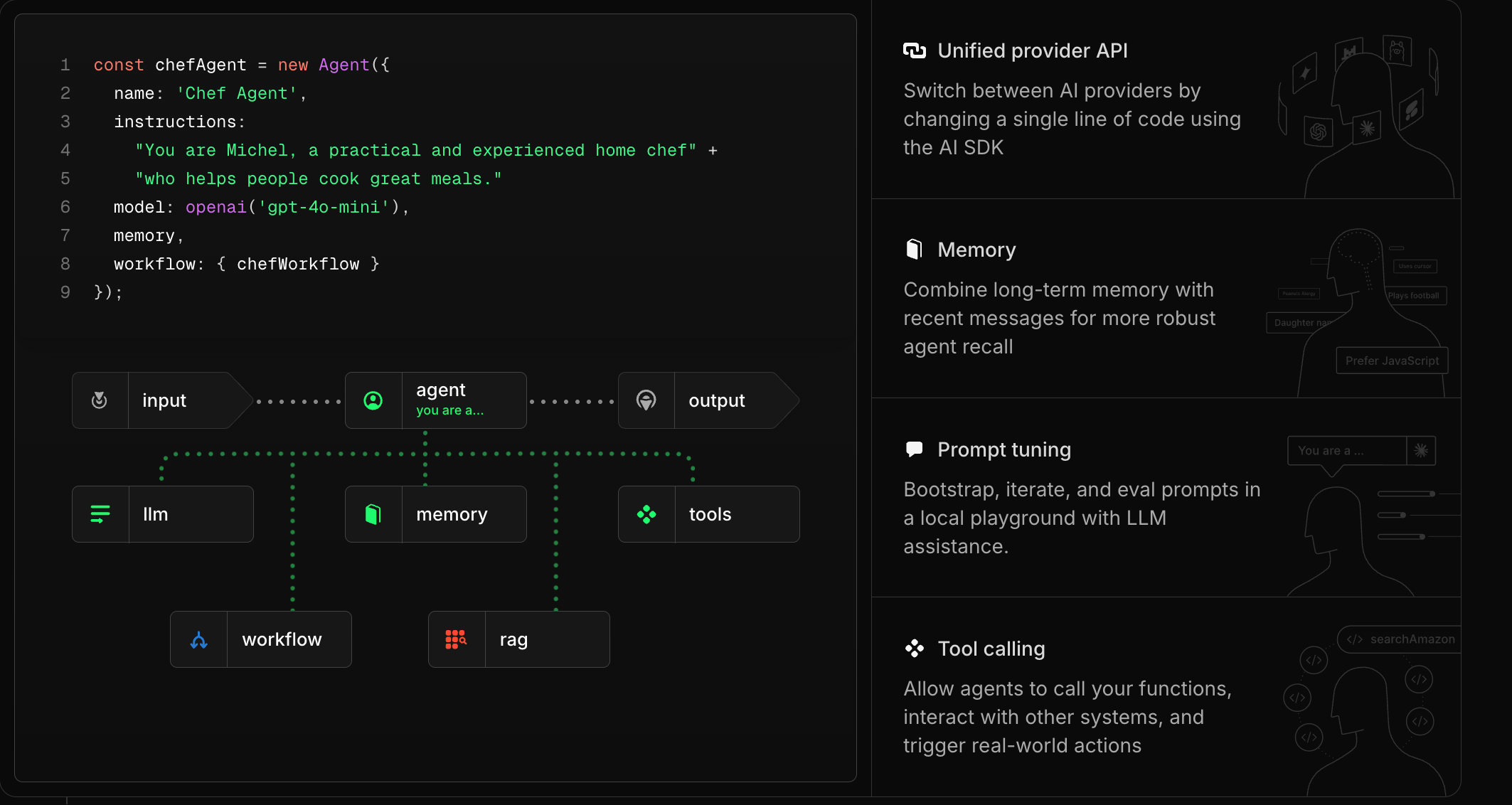Click the Tool calling heading icon

(915, 649)
